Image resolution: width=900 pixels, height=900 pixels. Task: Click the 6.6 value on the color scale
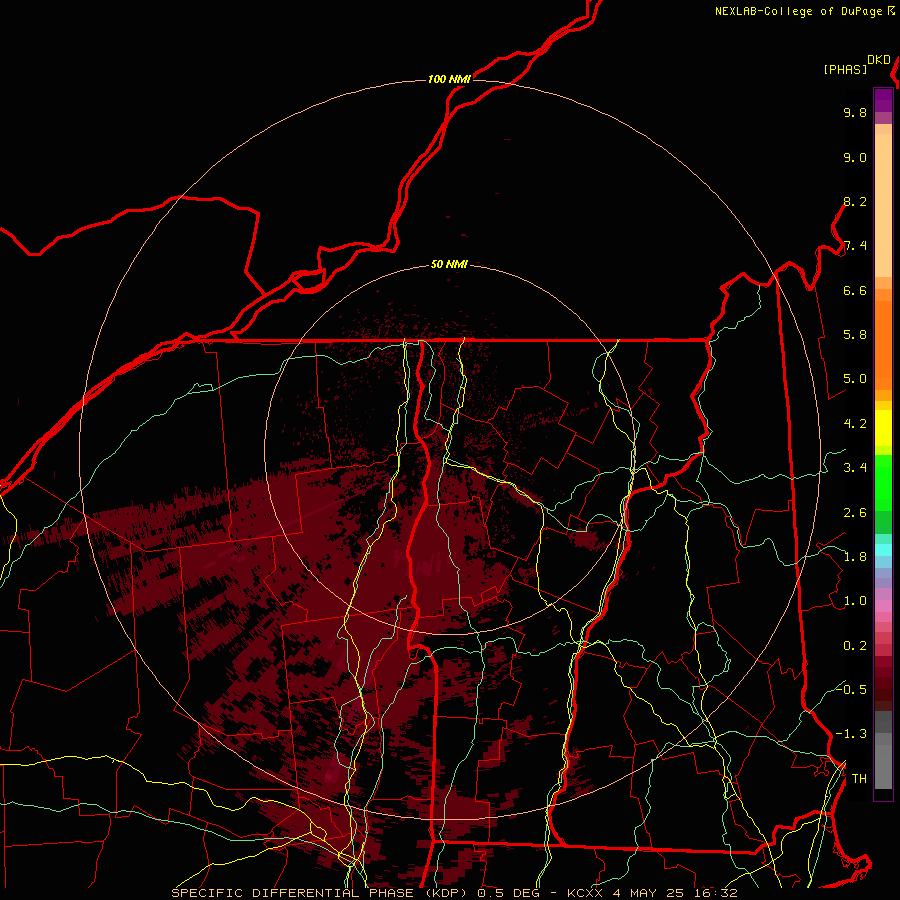(855, 290)
